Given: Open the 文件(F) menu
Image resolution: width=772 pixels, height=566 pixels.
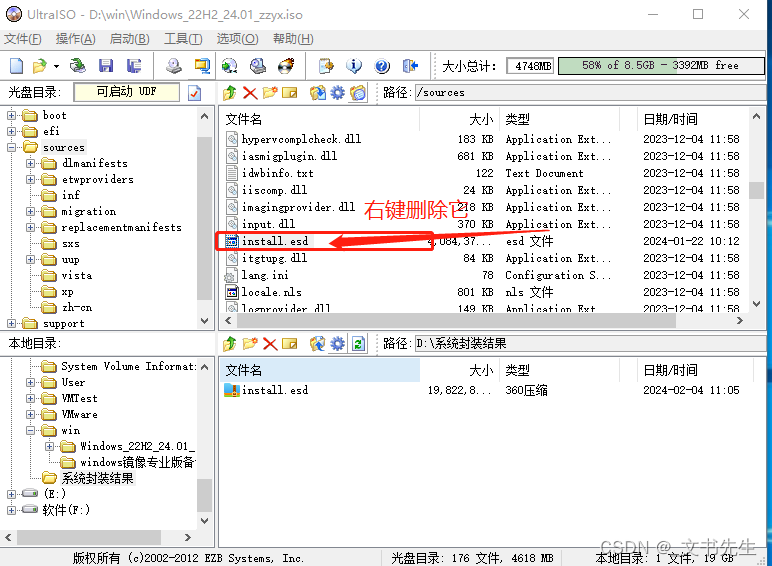Looking at the screenshot, I should (x=23, y=39).
